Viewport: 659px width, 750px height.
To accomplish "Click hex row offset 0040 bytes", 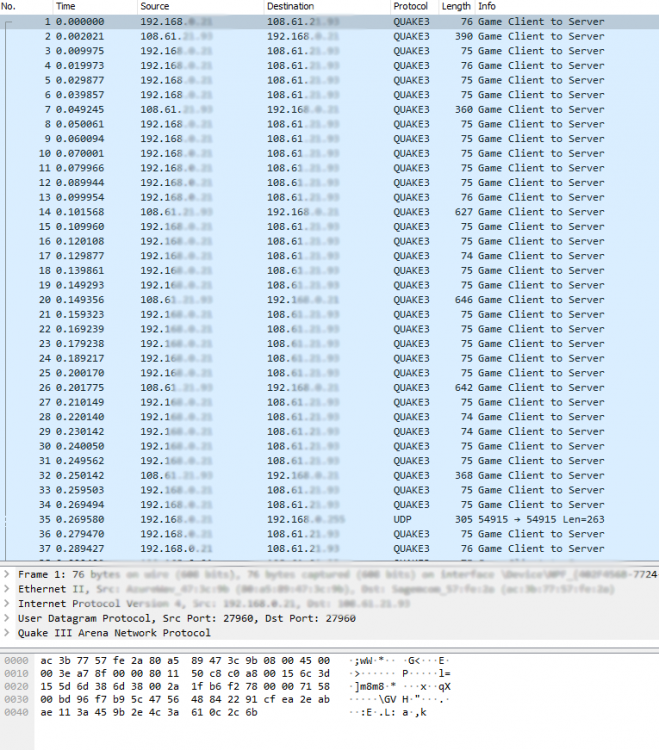I will click(149, 712).
